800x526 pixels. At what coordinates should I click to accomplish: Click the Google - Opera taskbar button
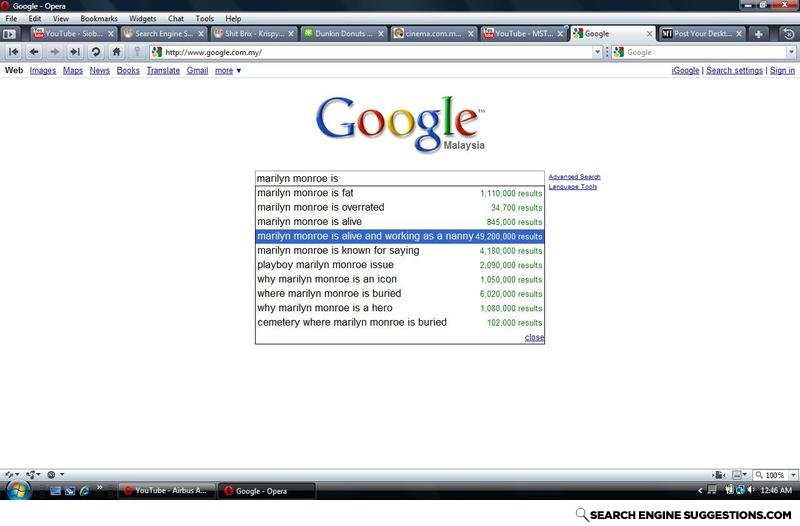267,491
